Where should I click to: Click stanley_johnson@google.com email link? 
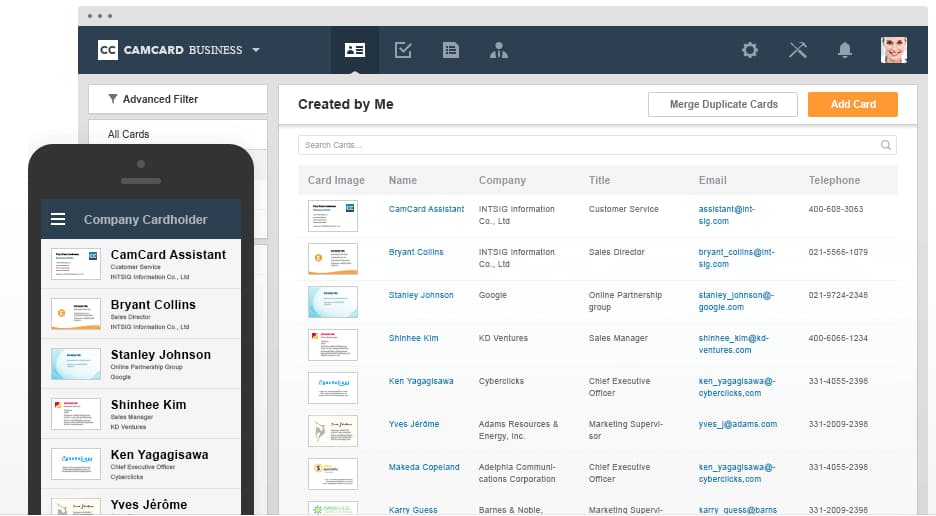point(736,301)
